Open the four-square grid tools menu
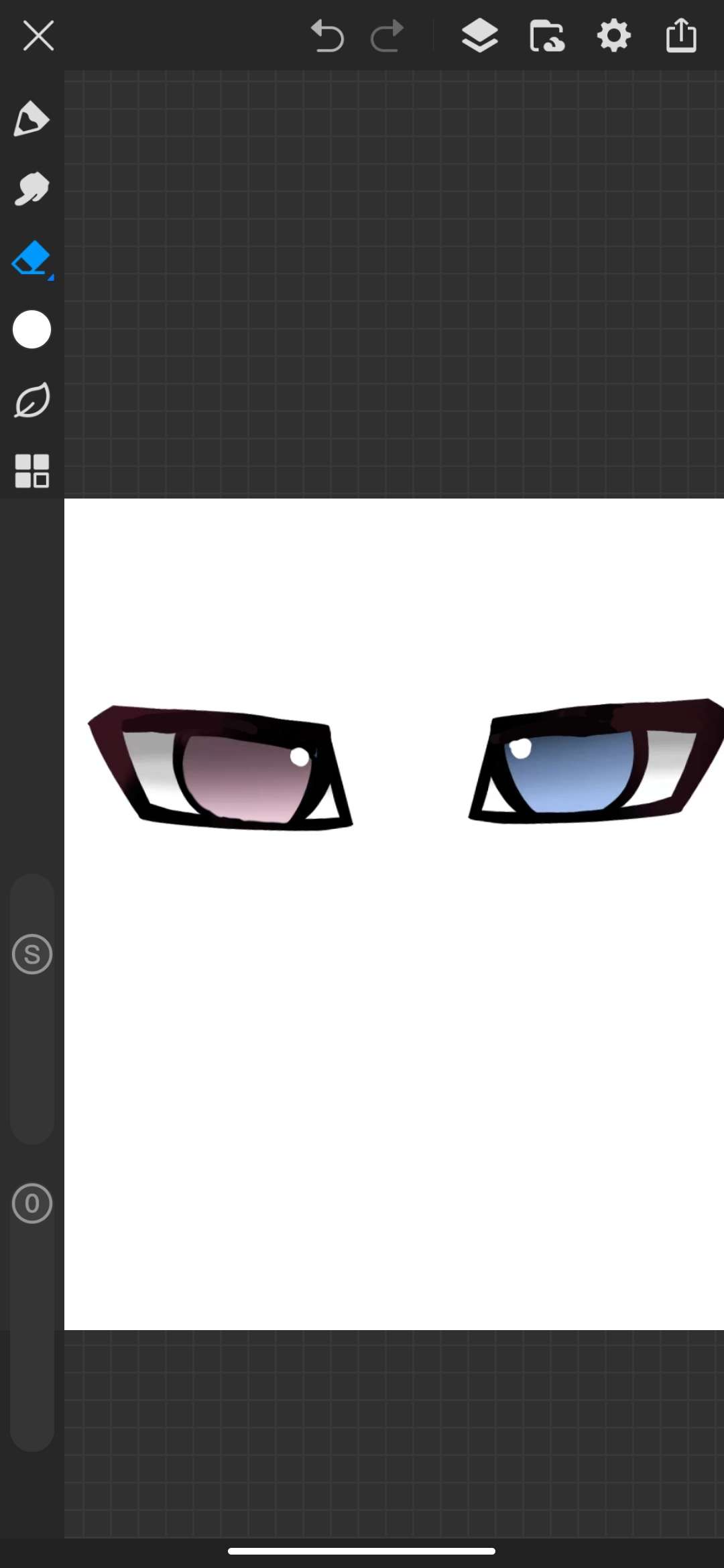724x1568 pixels. pyautogui.click(x=32, y=470)
